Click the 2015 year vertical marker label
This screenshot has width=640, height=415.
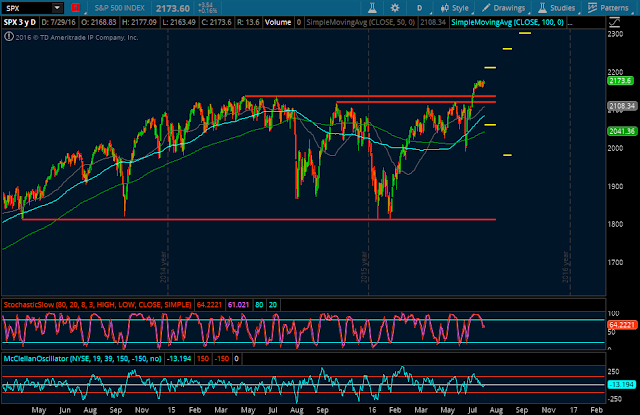(x=364, y=267)
